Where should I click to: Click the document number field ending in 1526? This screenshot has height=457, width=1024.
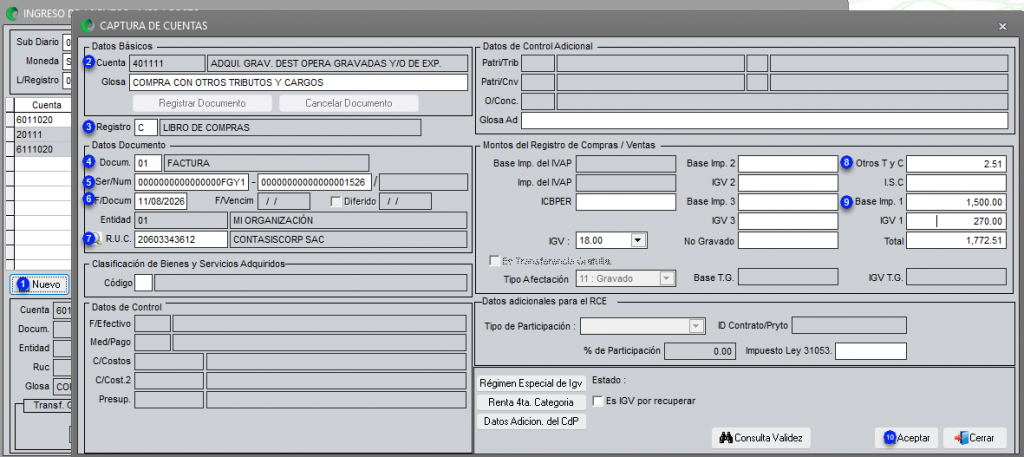tap(315, 181)
